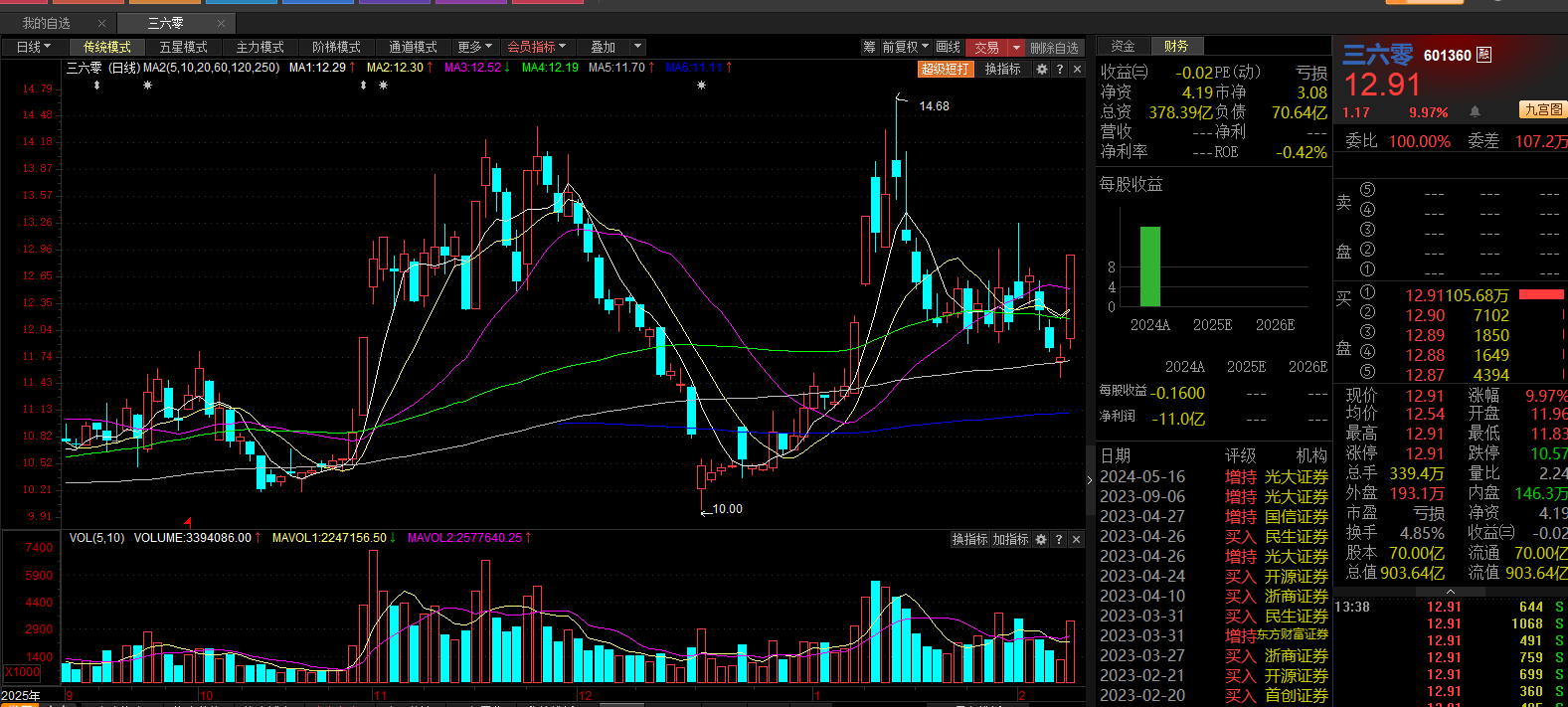
Task: Click the green 2024A earnings bar
Action: pos(1150,266)
